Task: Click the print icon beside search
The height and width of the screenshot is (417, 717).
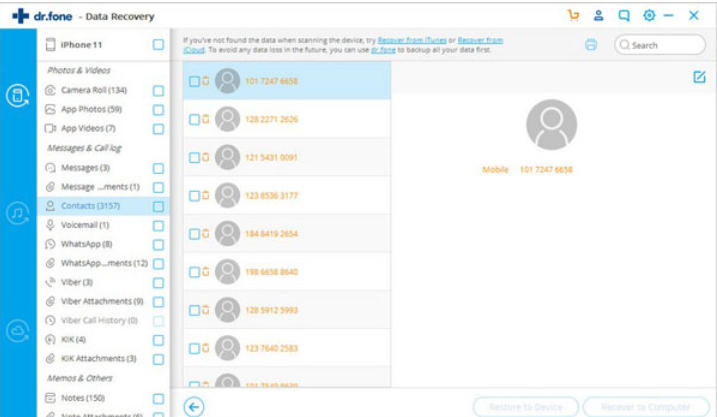Action: (591, 45)
